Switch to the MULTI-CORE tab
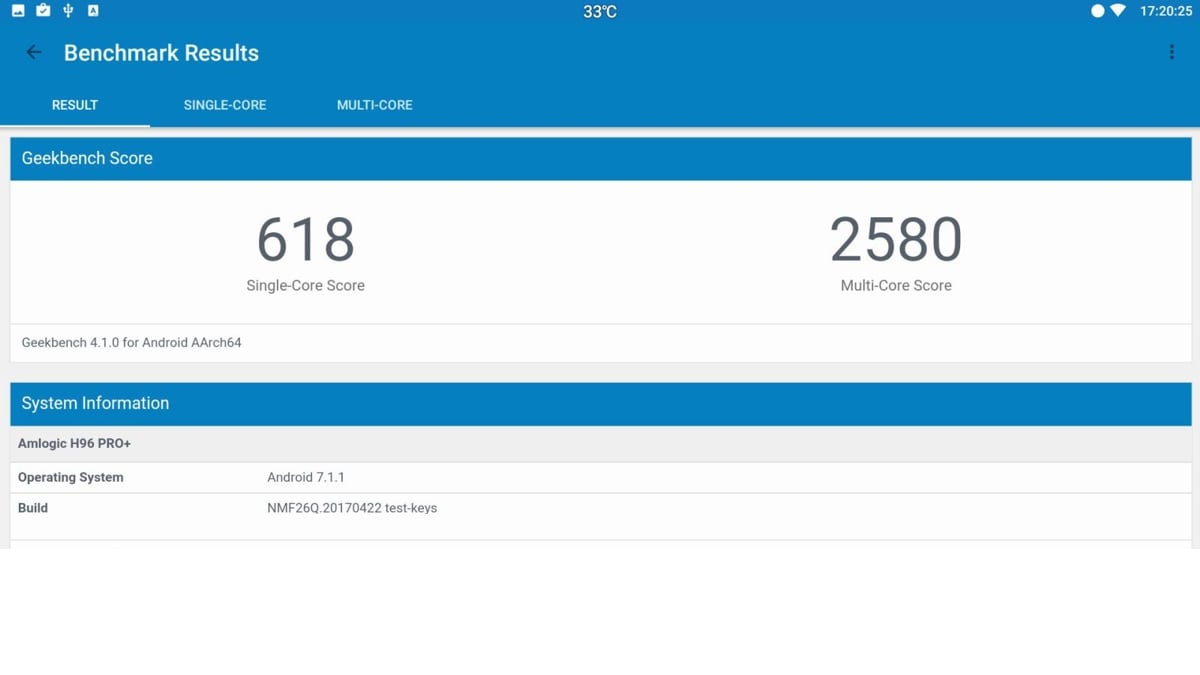The image size is (1200, 675). coord(374,104)
